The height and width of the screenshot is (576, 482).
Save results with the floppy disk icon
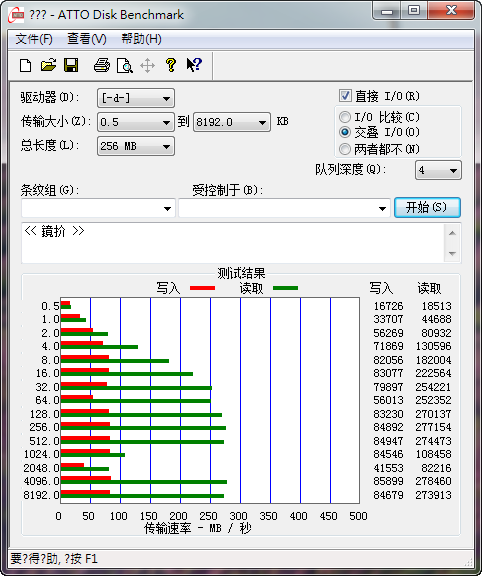pos(71,65)
